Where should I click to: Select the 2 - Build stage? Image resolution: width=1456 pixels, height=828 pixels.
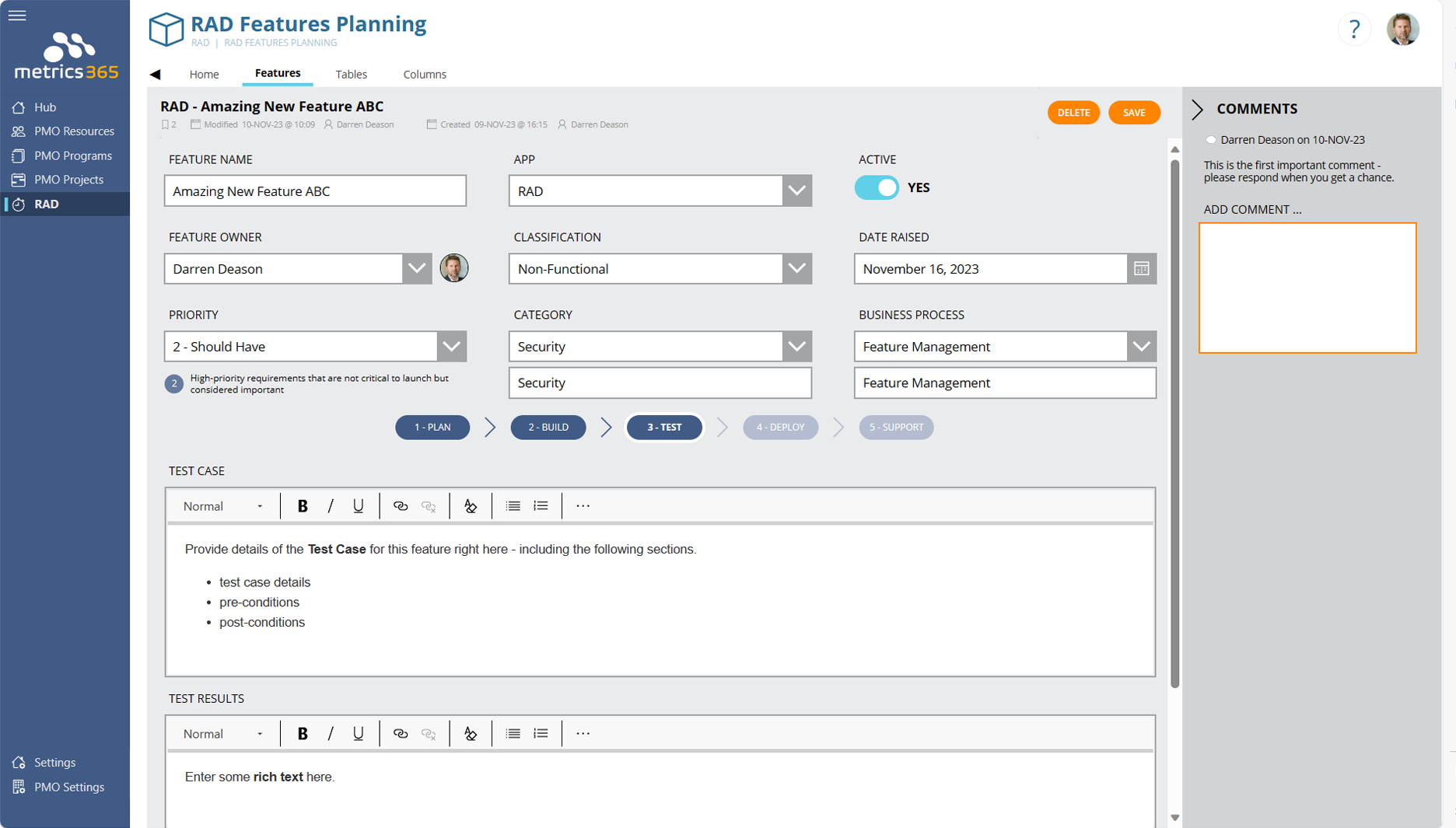548,428
